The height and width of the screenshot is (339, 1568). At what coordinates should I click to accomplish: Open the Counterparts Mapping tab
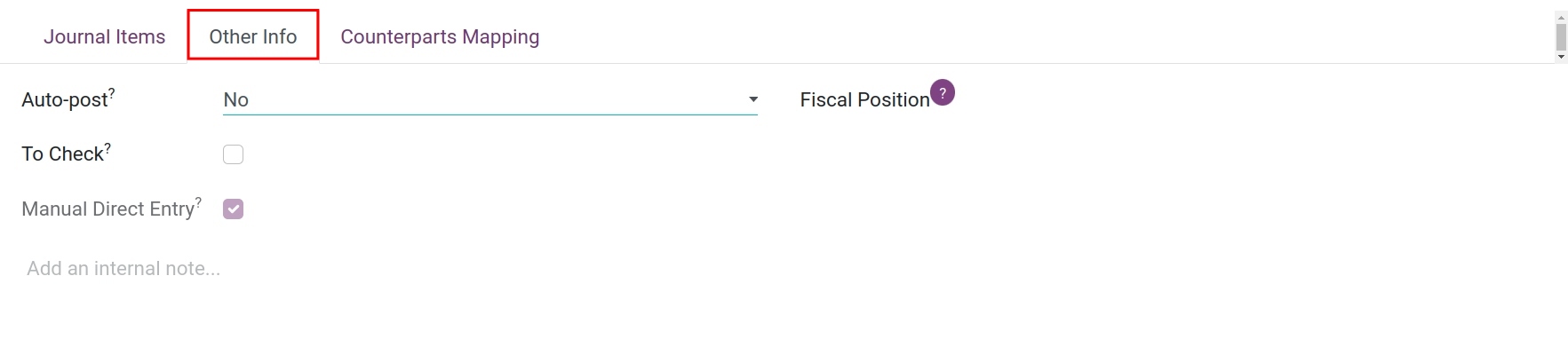click(x=440, y=36)
